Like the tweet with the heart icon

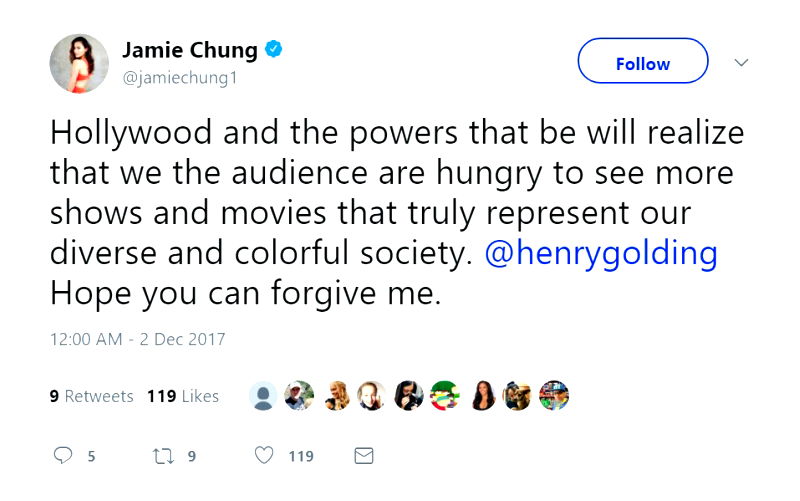[x=264, y=456]
